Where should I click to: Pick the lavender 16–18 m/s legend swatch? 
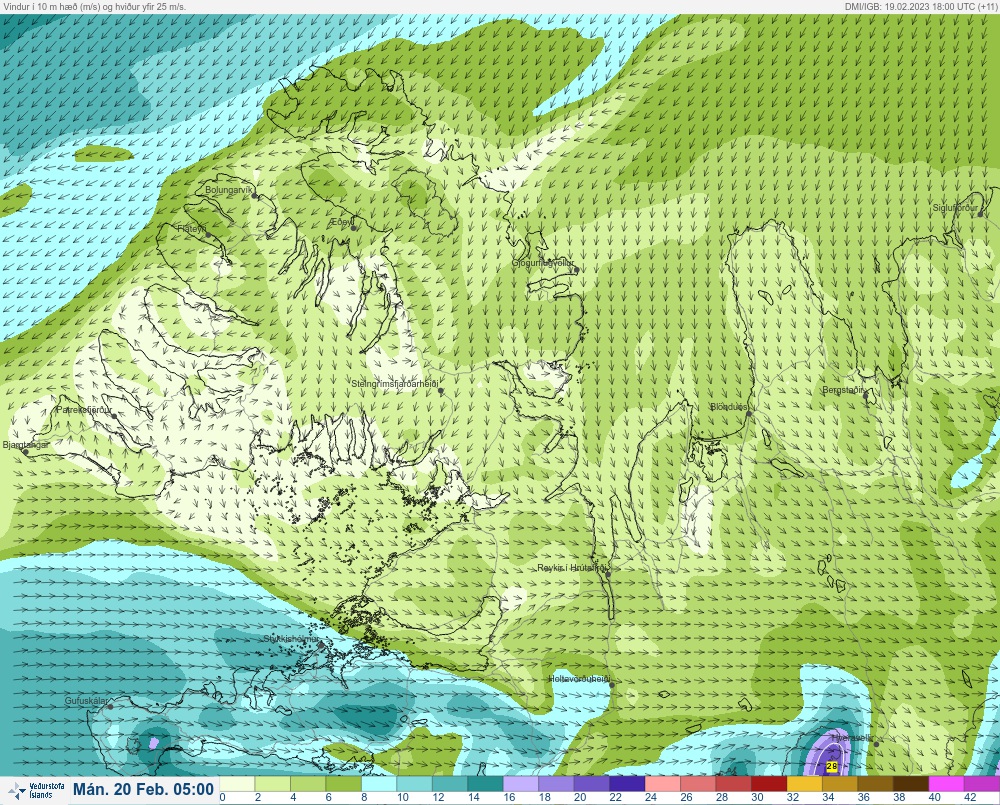(x=521, y=783)
